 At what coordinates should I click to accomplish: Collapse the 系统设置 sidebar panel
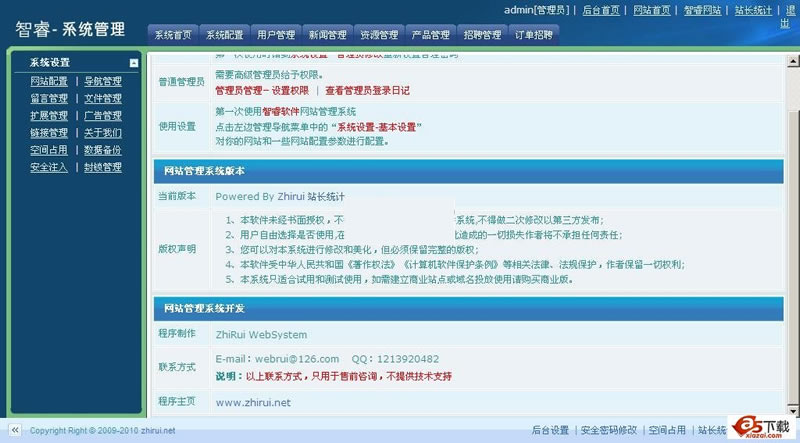pos(134,63)
